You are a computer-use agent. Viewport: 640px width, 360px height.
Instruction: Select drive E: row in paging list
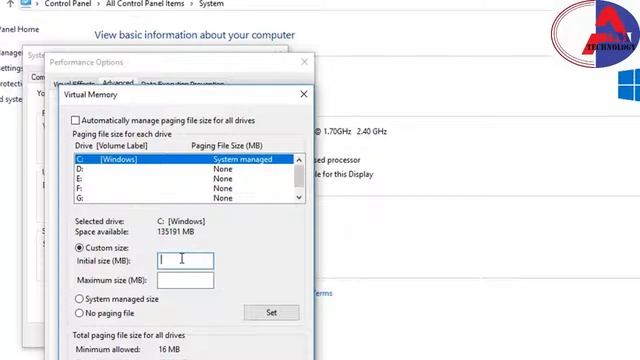point(184,179)
